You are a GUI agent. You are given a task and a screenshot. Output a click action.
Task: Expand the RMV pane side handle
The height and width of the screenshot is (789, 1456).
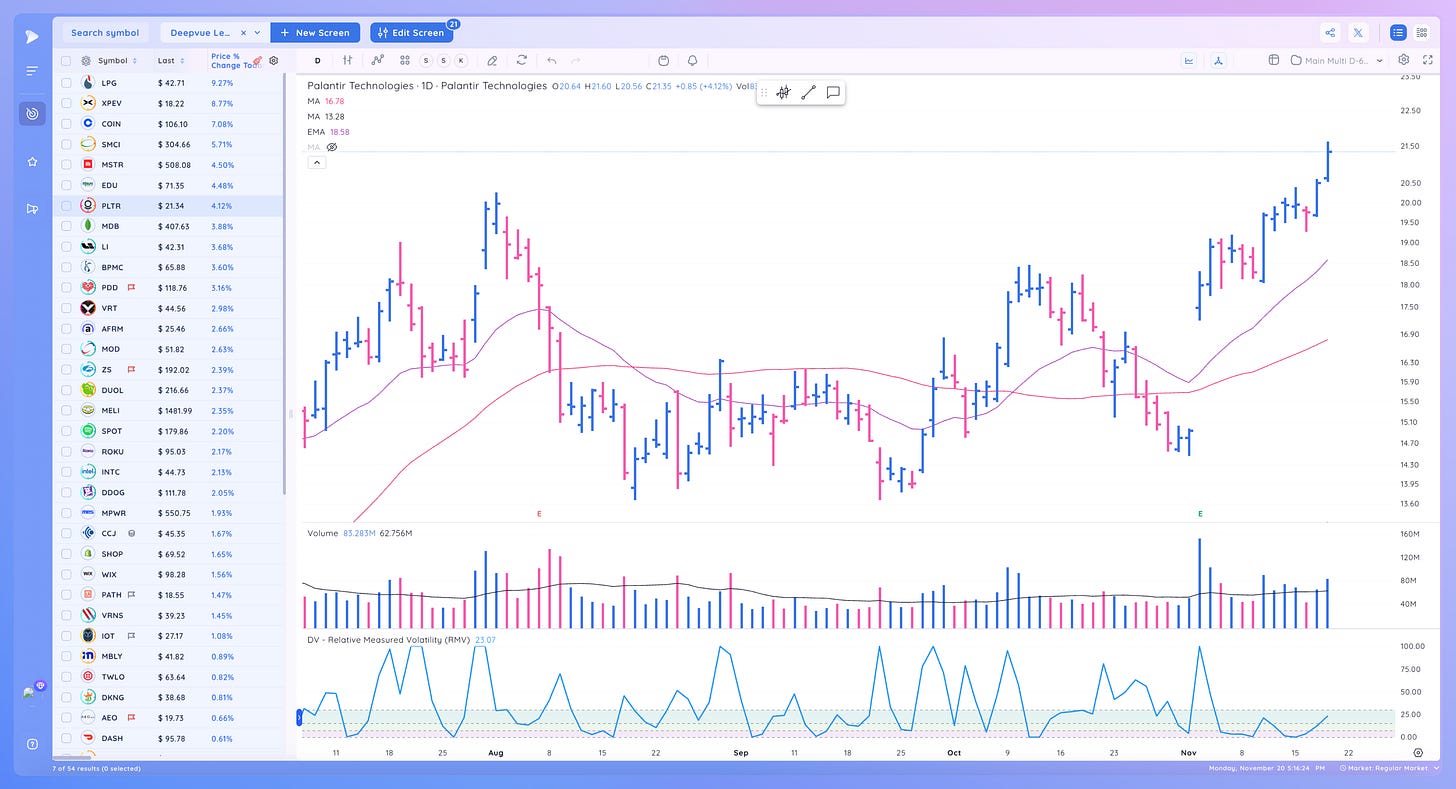[299, 717]
